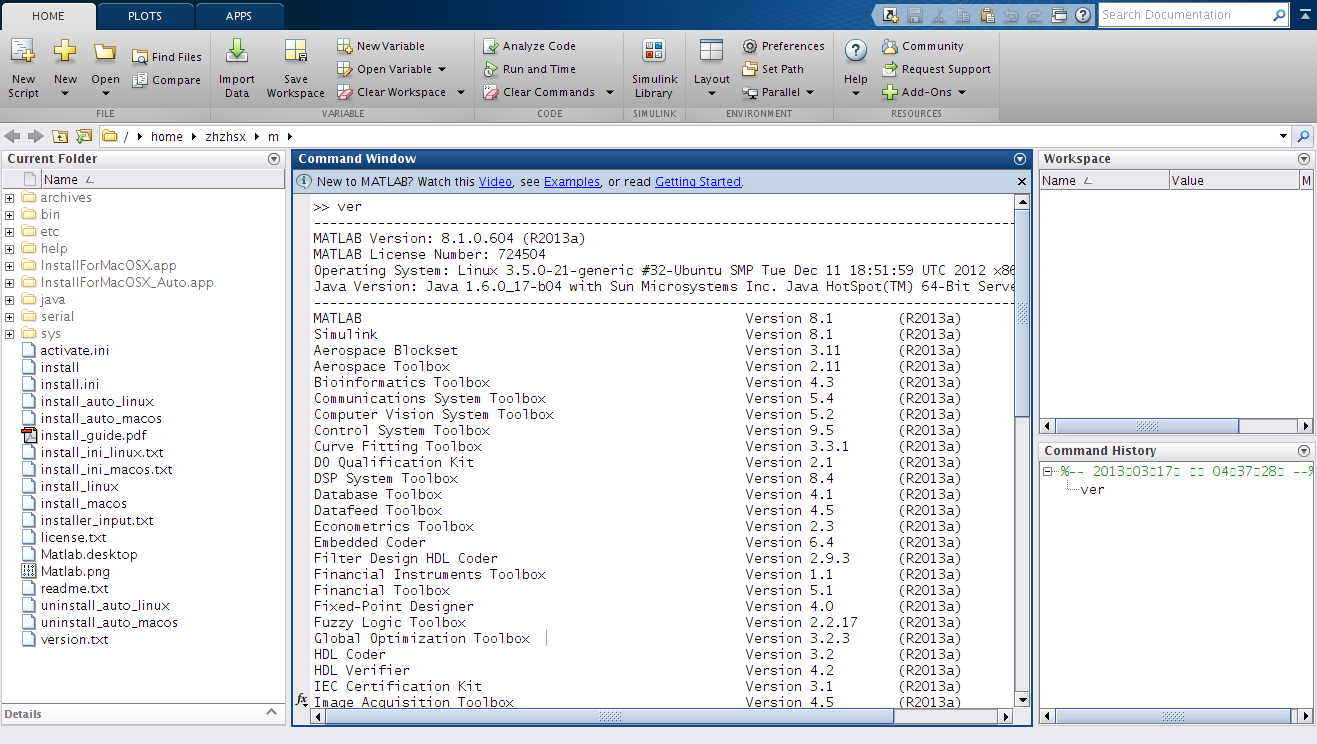The image size is (1317, 744).
Task: Expand the archives folder tree node
Action: [10, 198]
